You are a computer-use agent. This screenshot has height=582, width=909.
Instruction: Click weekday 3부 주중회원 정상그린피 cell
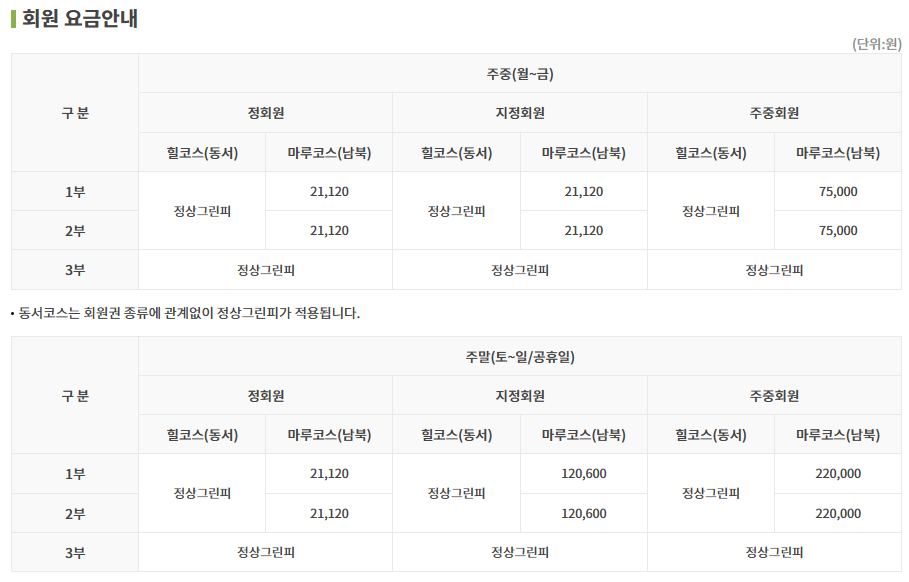[x=775, y=270]
